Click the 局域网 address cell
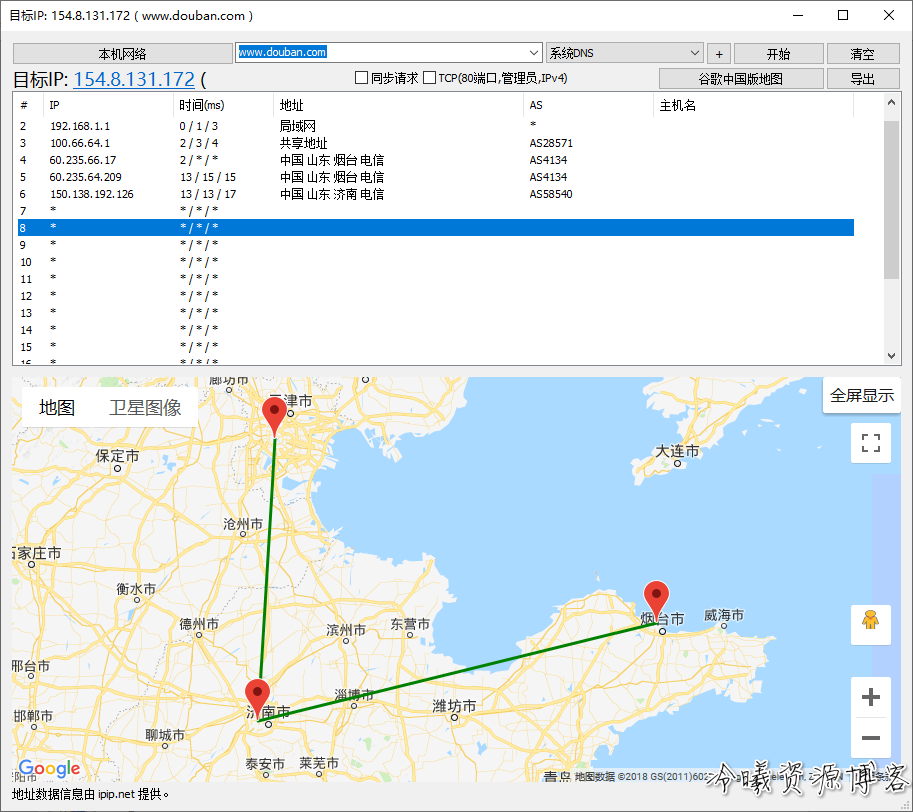 pyautogui.click(x=298, y=126)
